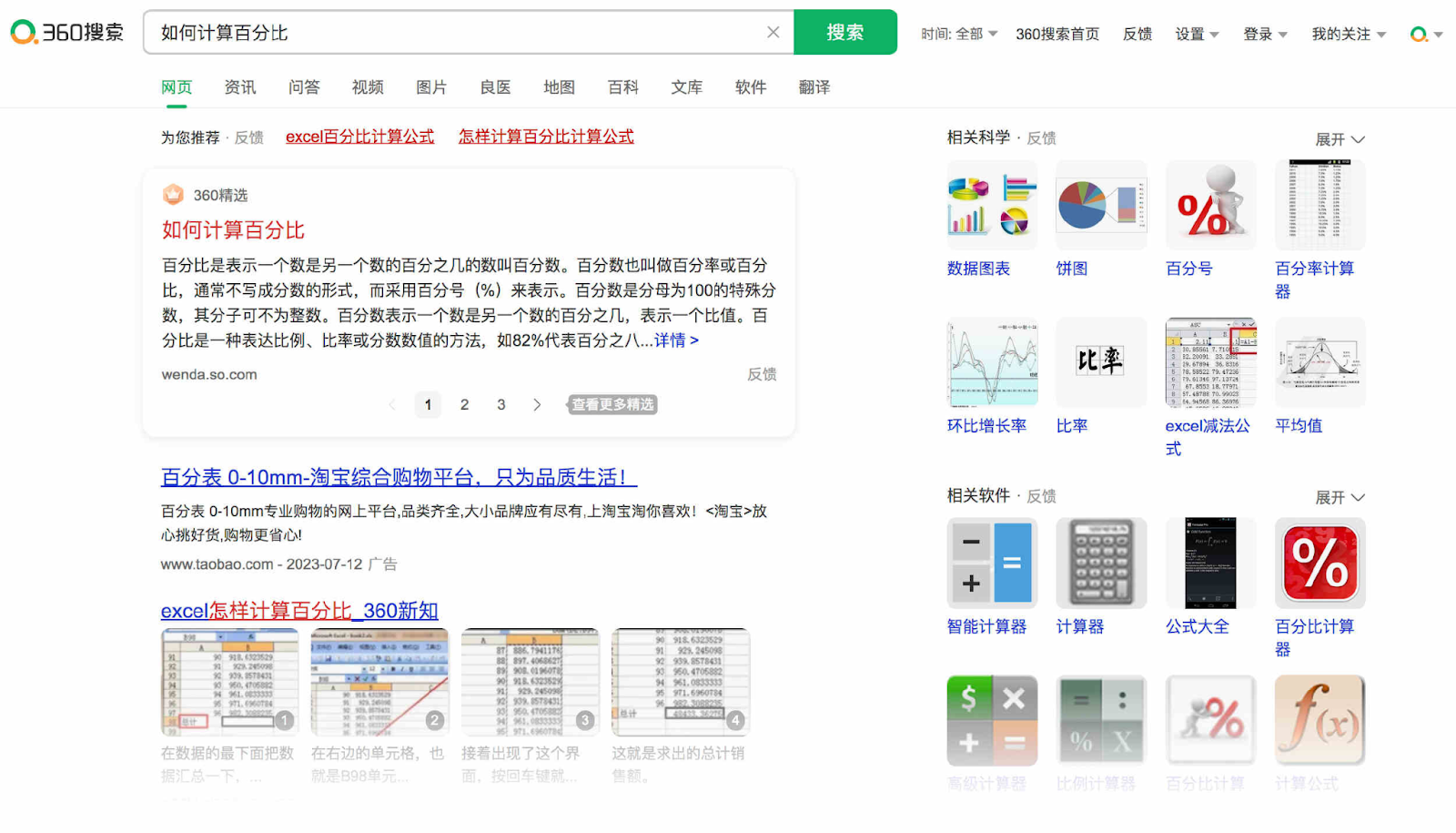Open the excel百分比计算公式 suggestion link
The image size is (1456, 833).
tap(359, 137)
